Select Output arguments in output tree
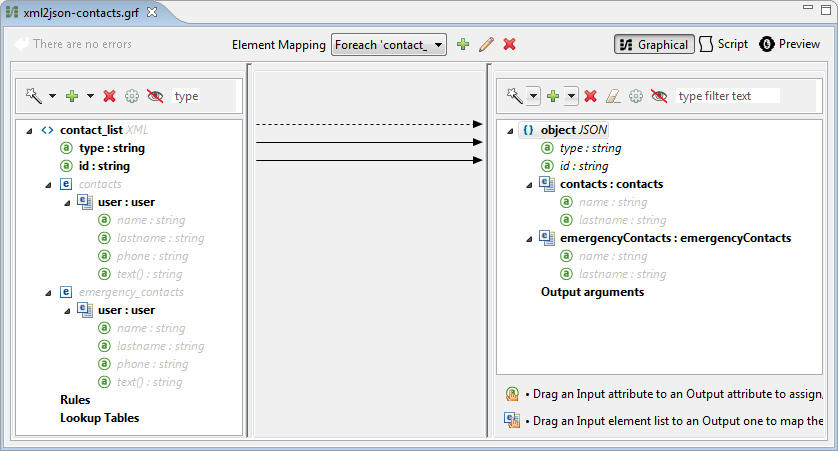 (x=592, y=292)
